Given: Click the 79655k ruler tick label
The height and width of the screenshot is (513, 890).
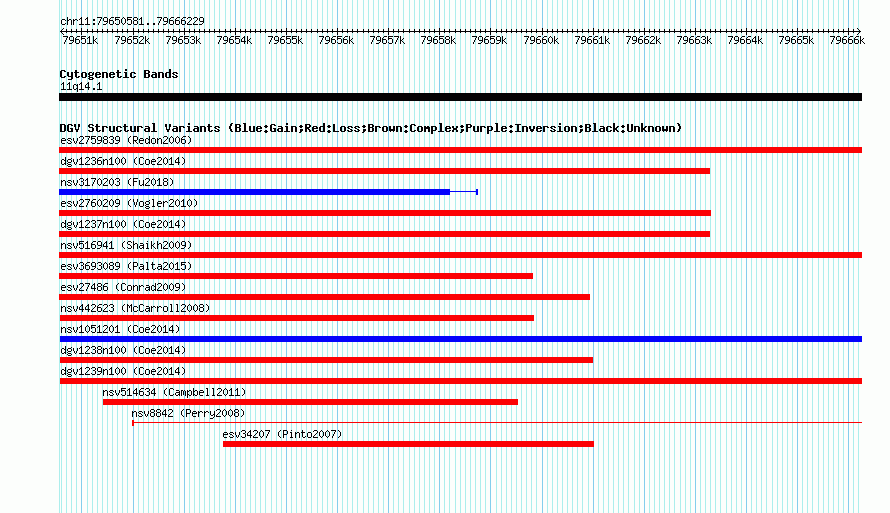Looking at the screenshot, I should tap(285, 40).
